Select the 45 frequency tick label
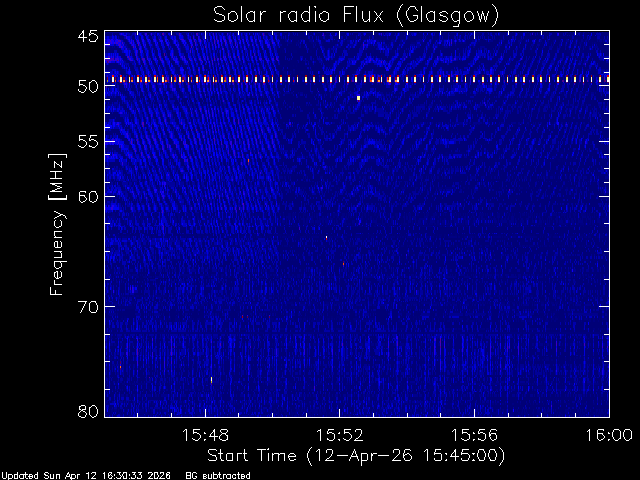This screenshot has width=640, height=480. (x=88, y=36)
